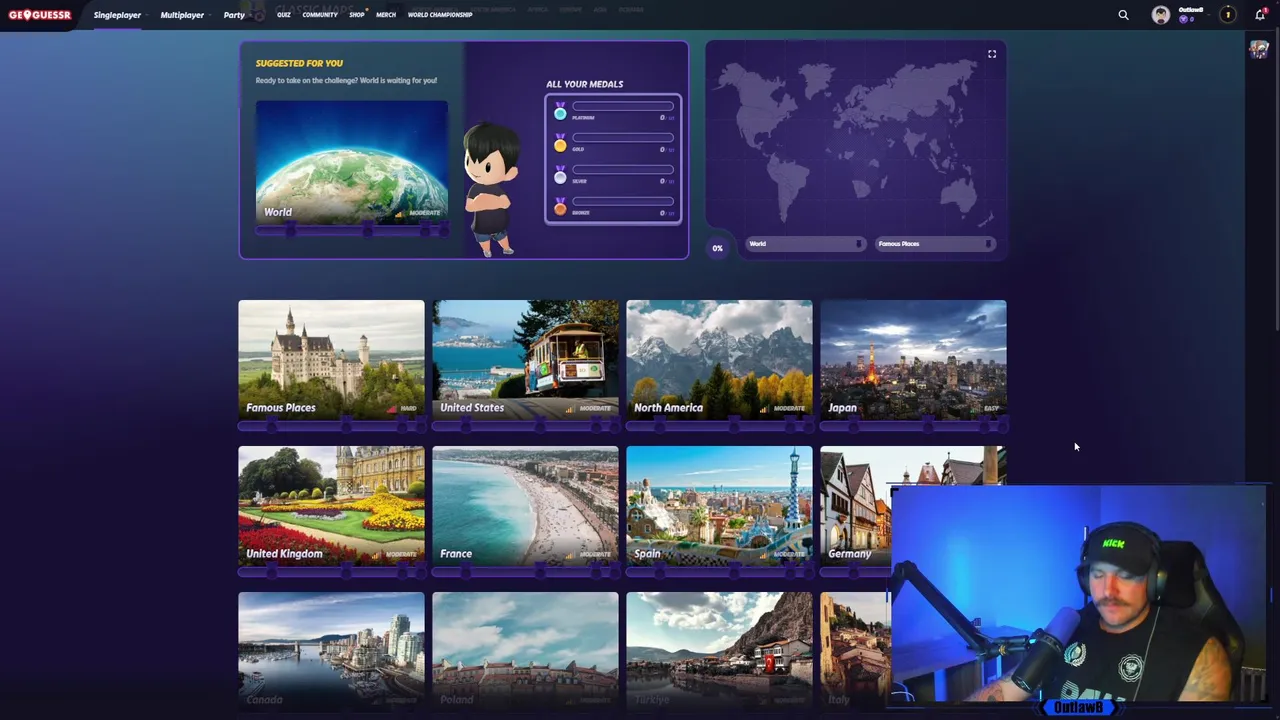This screenshot has width=1280, height=720.
Task: Open the Poland map card
Action: pos(525,651)
